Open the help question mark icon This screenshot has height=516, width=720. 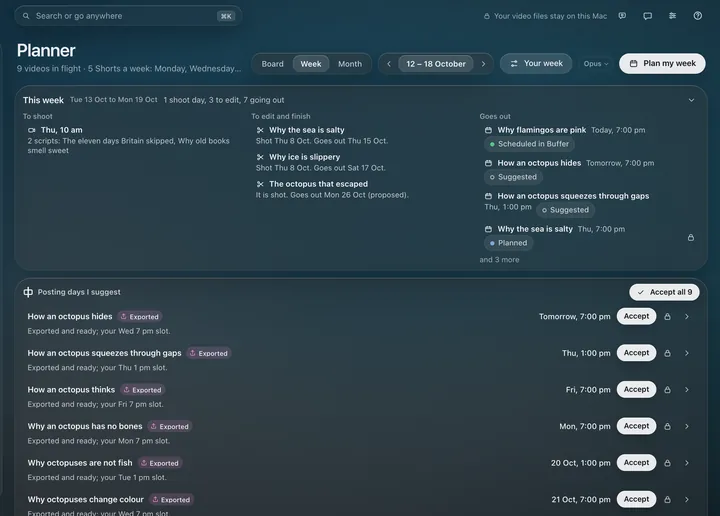(698, 16)
